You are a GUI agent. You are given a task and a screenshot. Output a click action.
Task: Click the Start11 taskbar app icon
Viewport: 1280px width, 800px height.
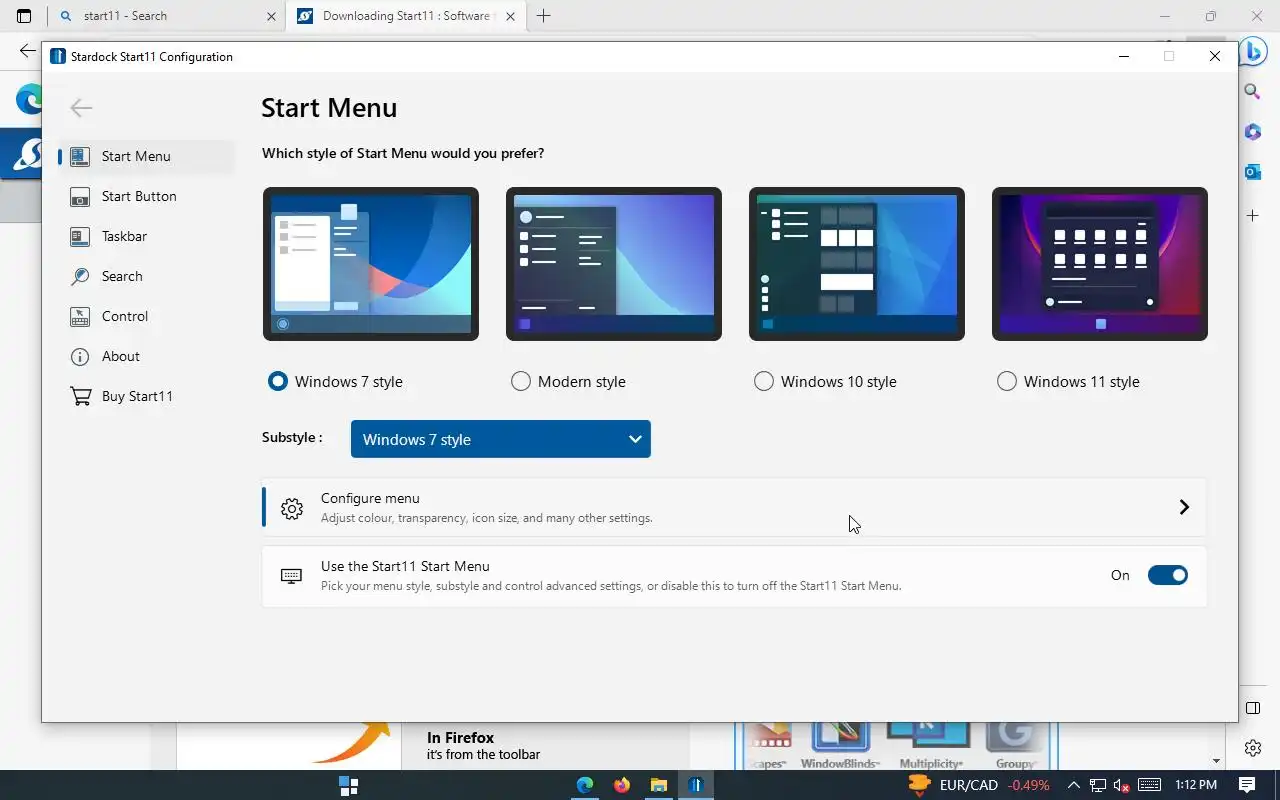[696, 785]
